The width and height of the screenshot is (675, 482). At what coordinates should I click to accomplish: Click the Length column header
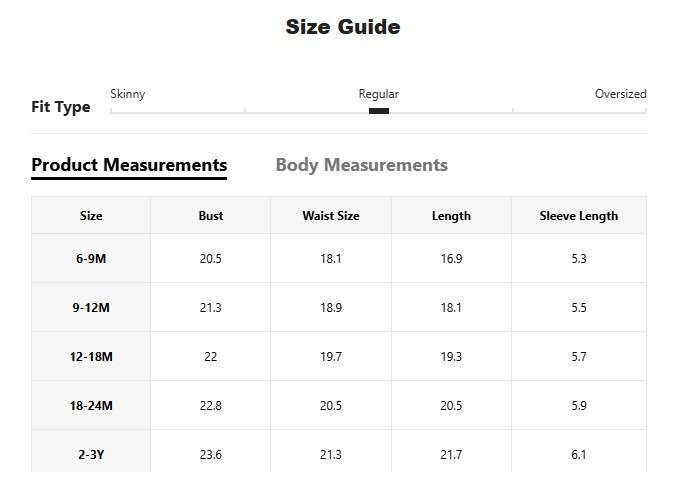tap(451, 215)
